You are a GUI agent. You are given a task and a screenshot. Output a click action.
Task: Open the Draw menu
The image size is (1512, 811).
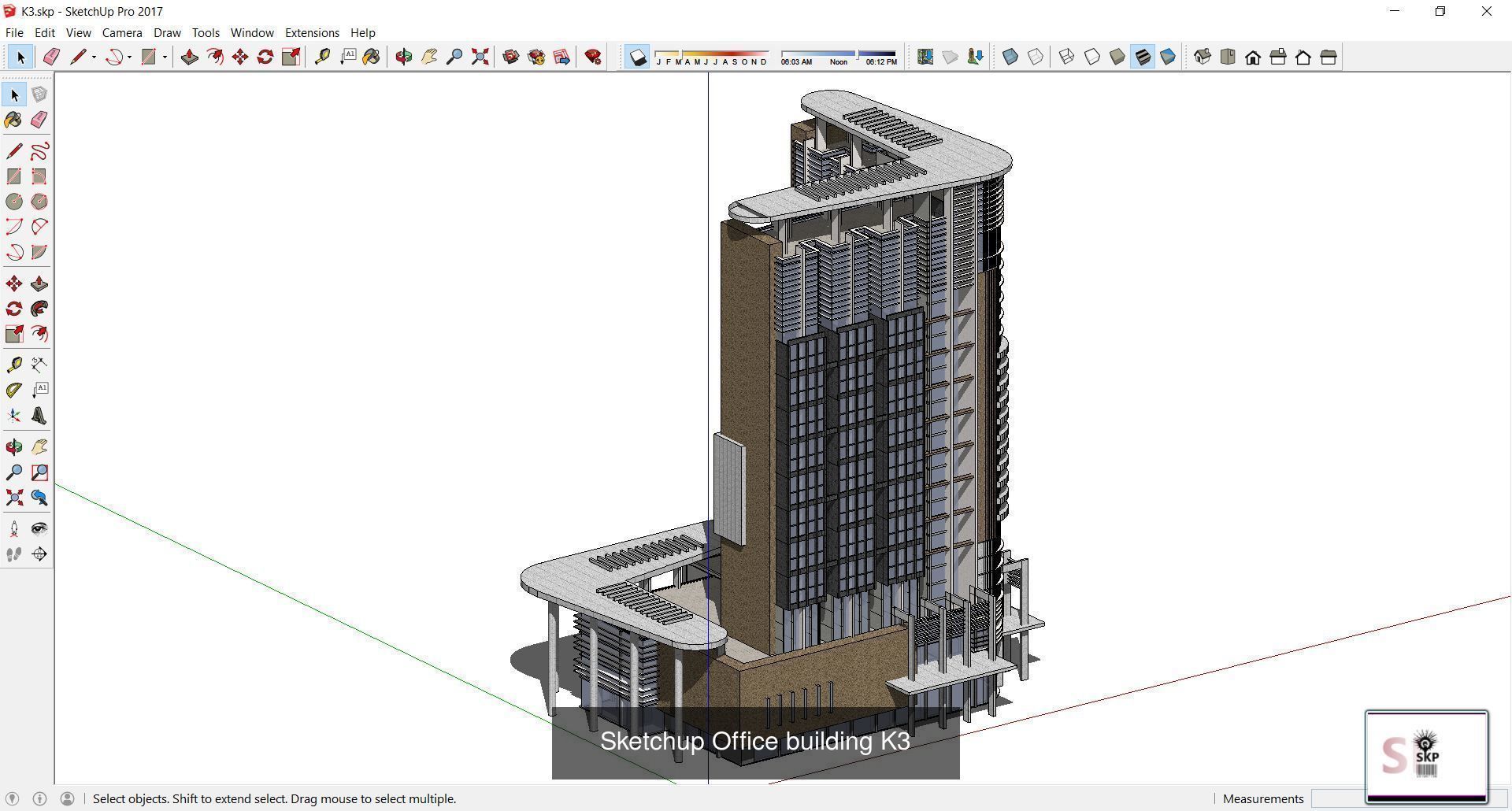167,32
